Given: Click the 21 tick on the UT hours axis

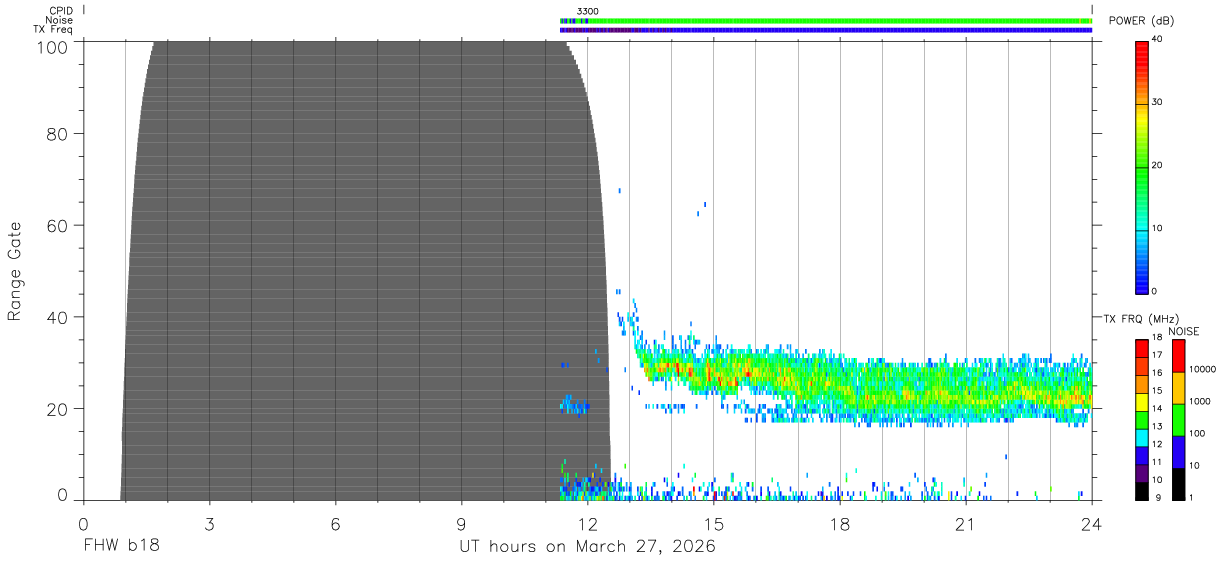Looking at the screenshot, I should click(x=965, y=523).
